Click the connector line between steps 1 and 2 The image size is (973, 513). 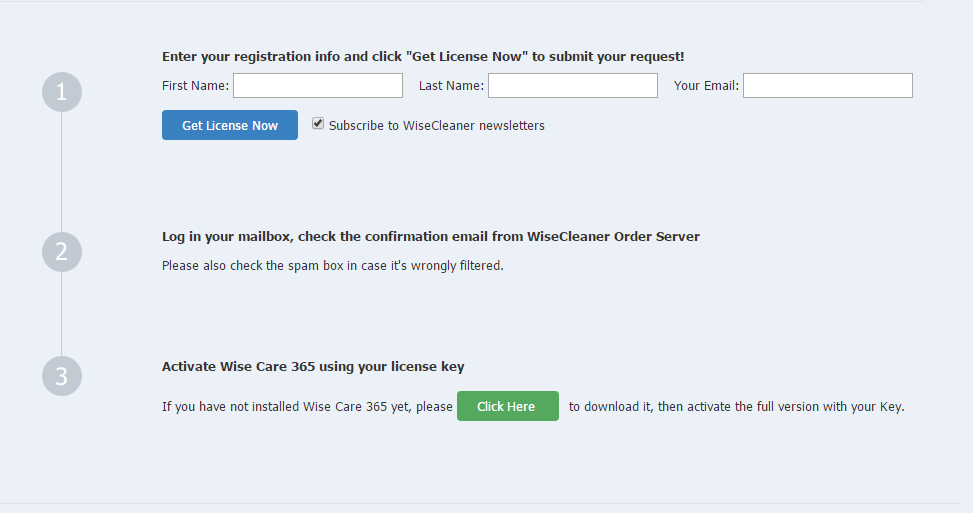click(x=61, y=170)
